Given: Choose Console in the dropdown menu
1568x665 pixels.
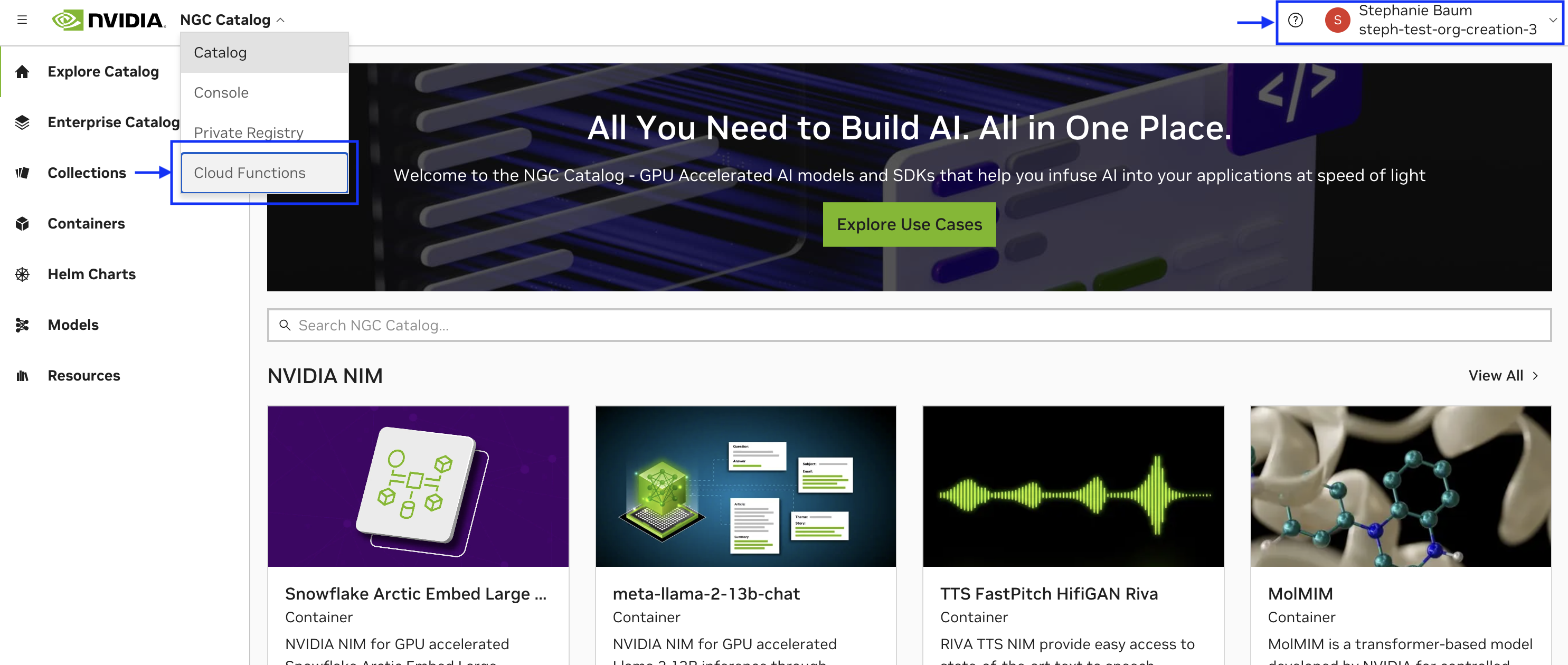Looking at the screenshot, I should pyautogui.click(x=264, y=92).
